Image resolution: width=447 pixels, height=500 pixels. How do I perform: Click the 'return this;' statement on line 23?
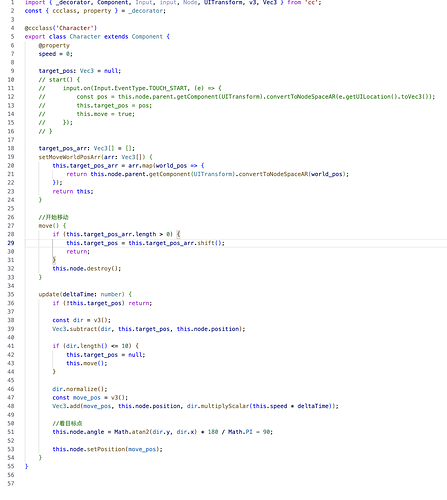pos(73,191)
